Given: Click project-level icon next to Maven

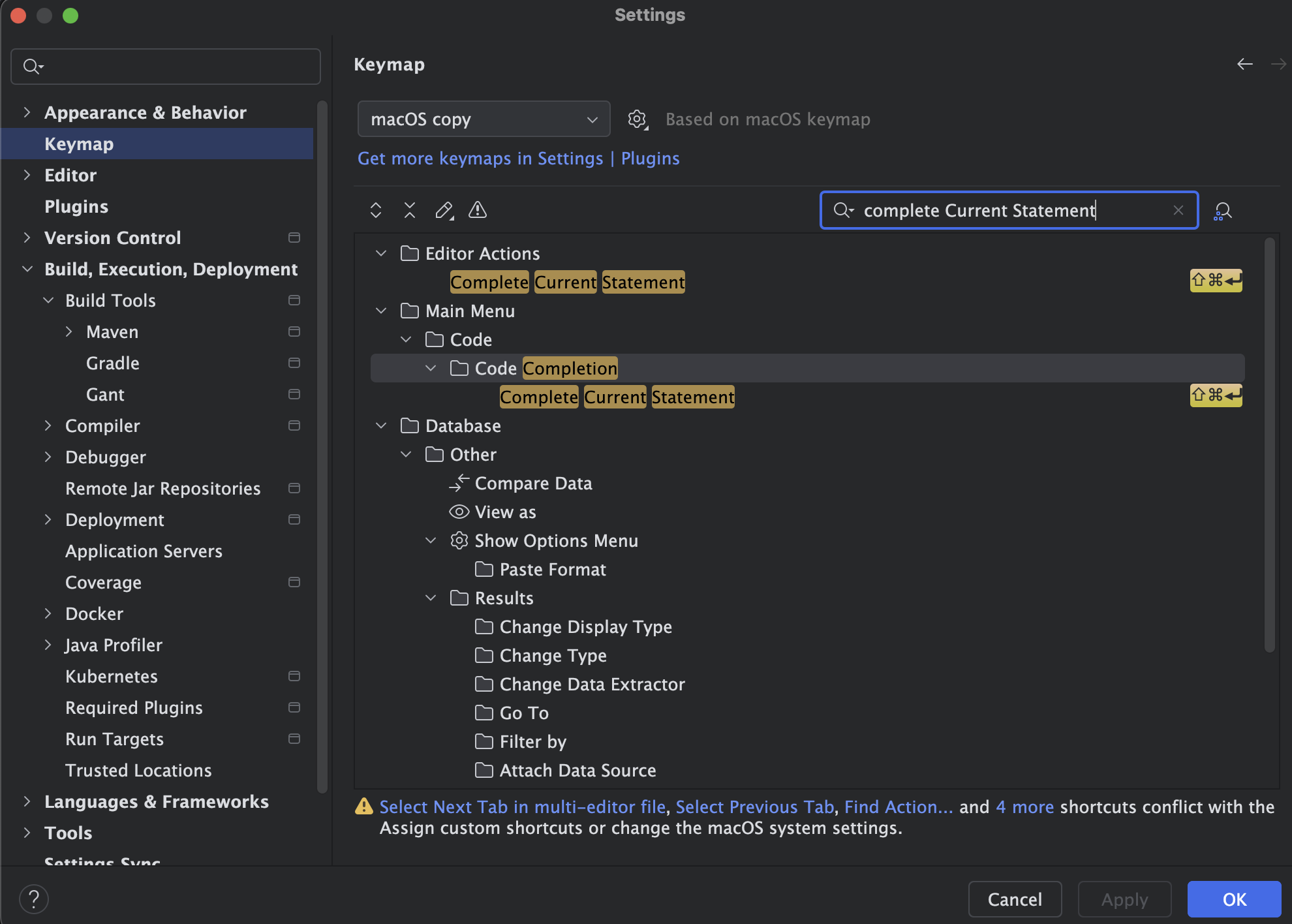Looking at the screenshot, I should point(294,331).
